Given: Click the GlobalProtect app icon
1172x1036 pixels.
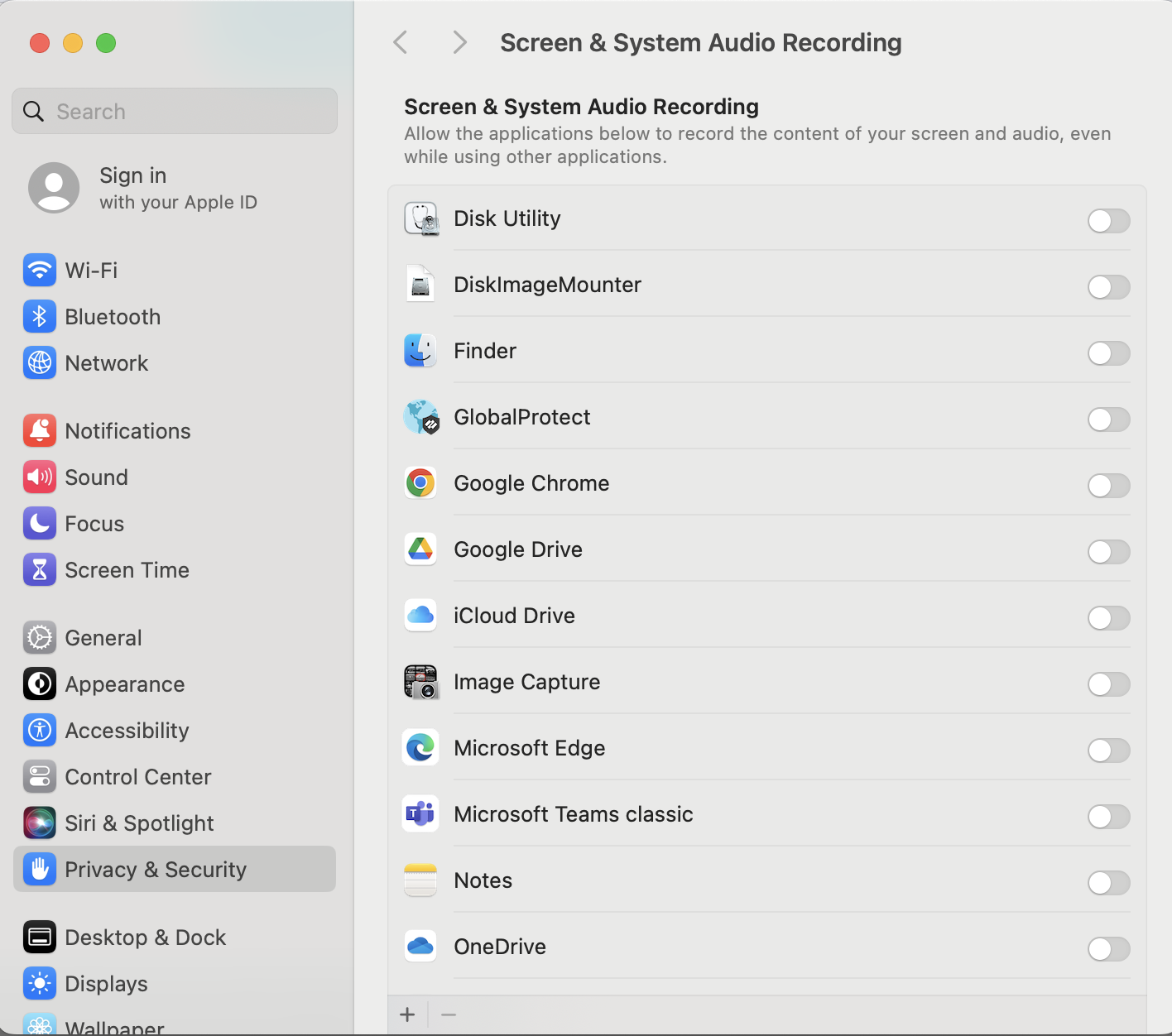Looking at the screenshot, I should (420, 417).
